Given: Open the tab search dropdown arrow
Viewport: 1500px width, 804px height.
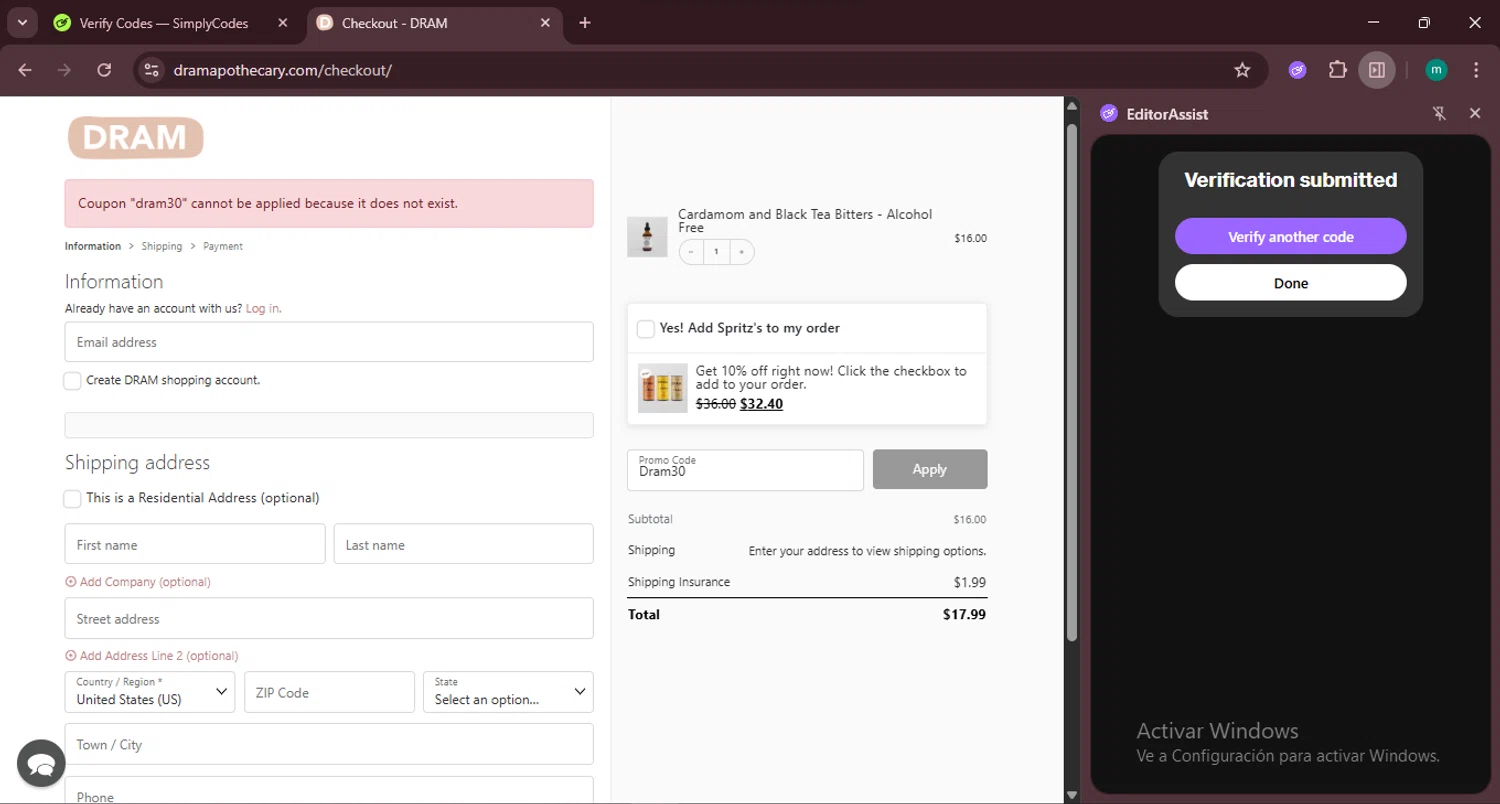Looking at the screenshot, I should pos(21,22).
